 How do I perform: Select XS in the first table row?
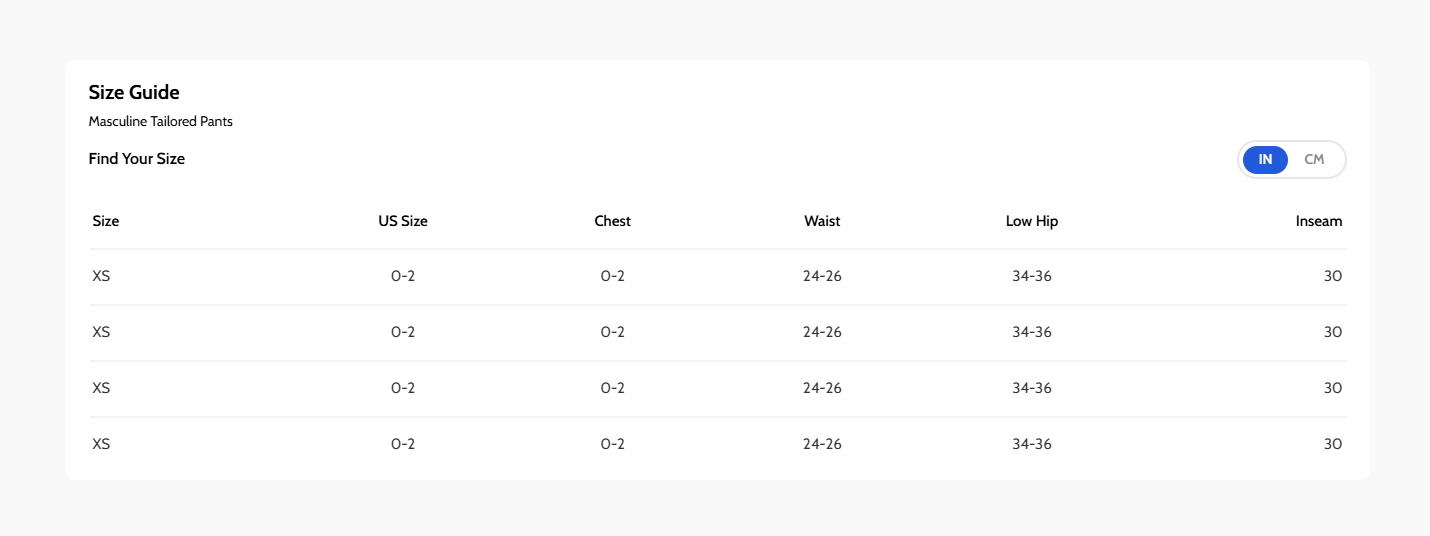[101, 276]
